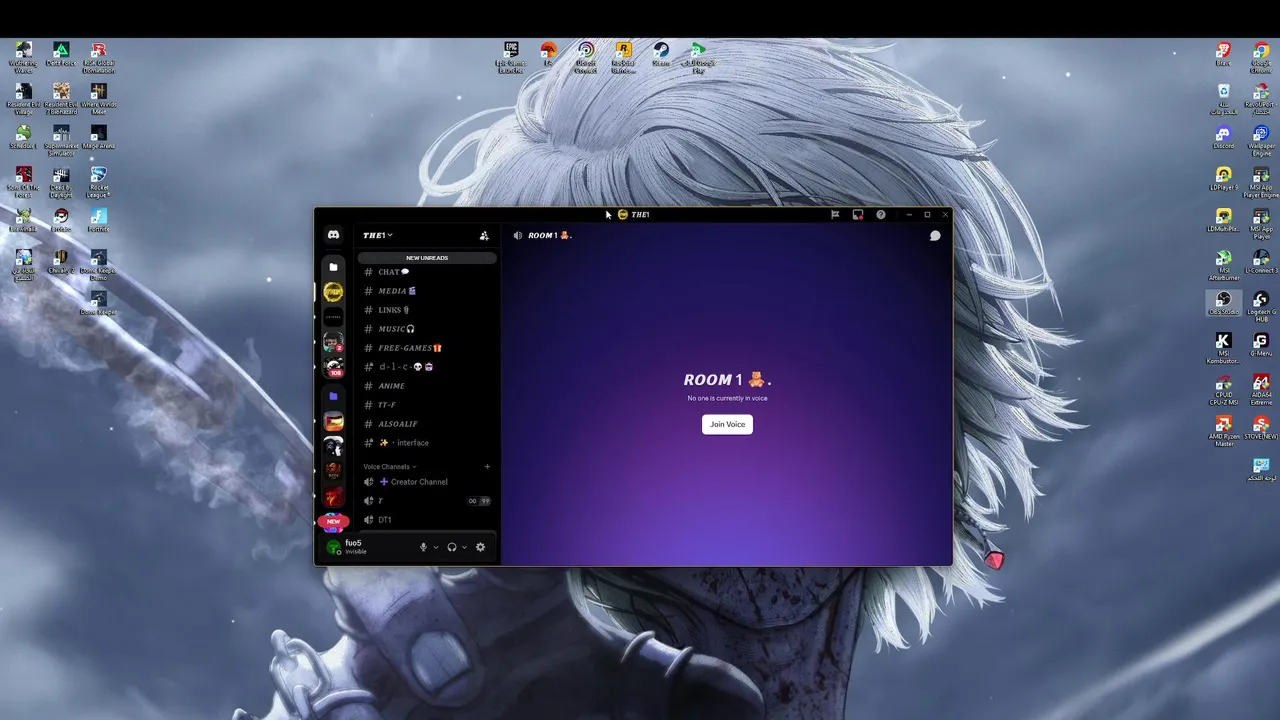Open headphone output options arrow
This screenshot has height=720, width=1280.
click(464, 547)
